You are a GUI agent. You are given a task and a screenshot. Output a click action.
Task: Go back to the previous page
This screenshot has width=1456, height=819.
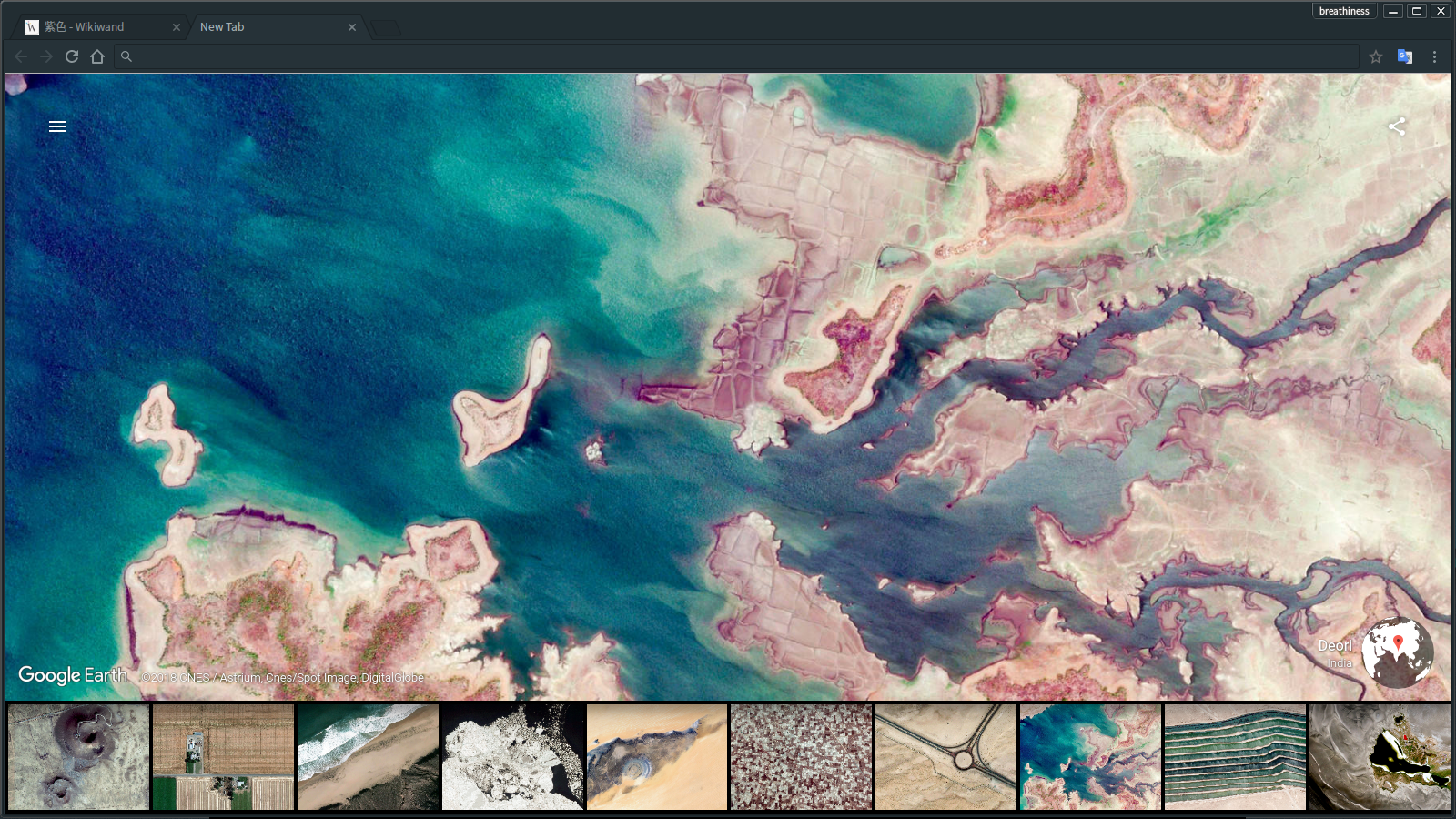[21, 56]
